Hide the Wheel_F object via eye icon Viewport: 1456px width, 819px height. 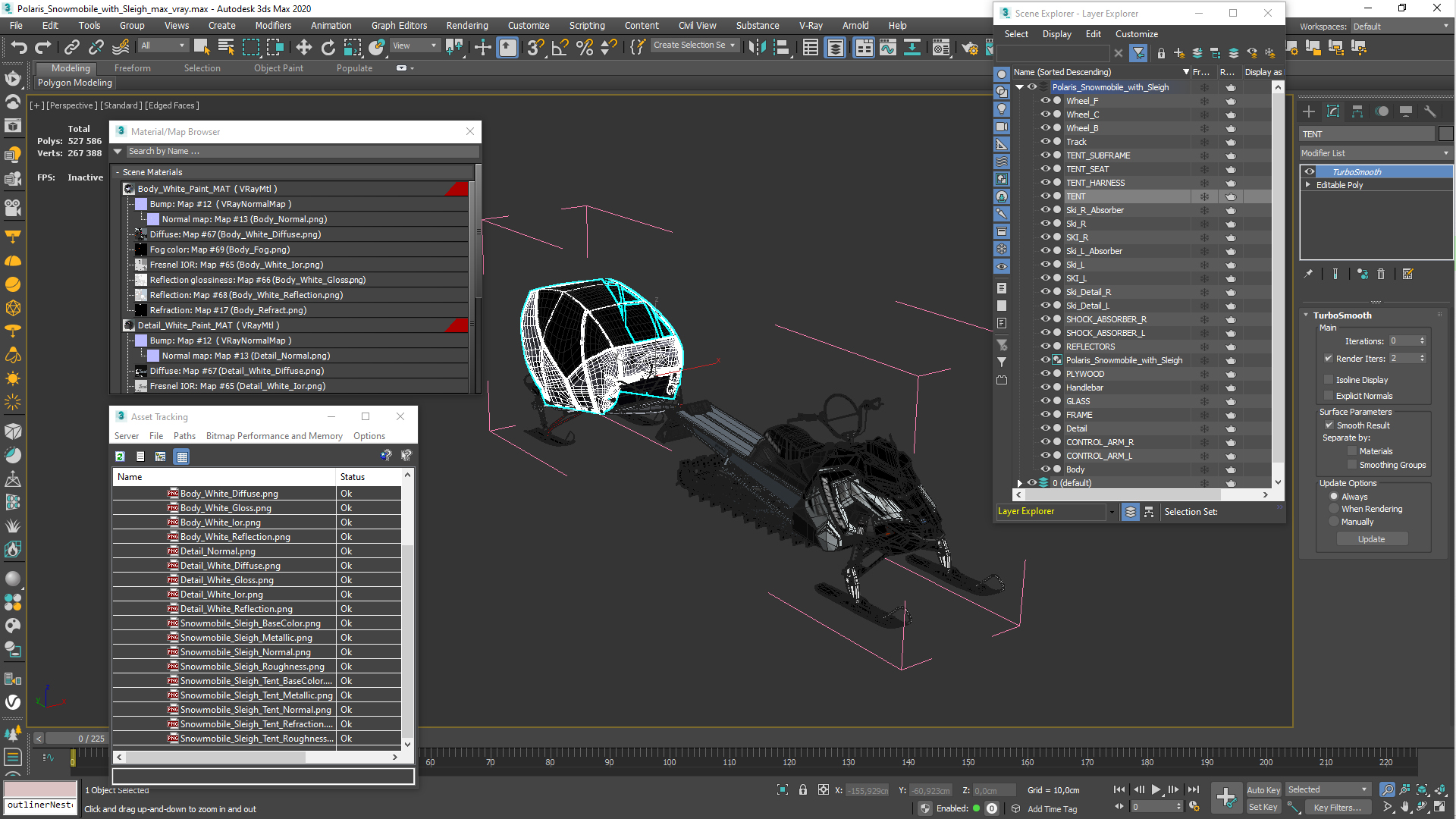pos(1045,101)
